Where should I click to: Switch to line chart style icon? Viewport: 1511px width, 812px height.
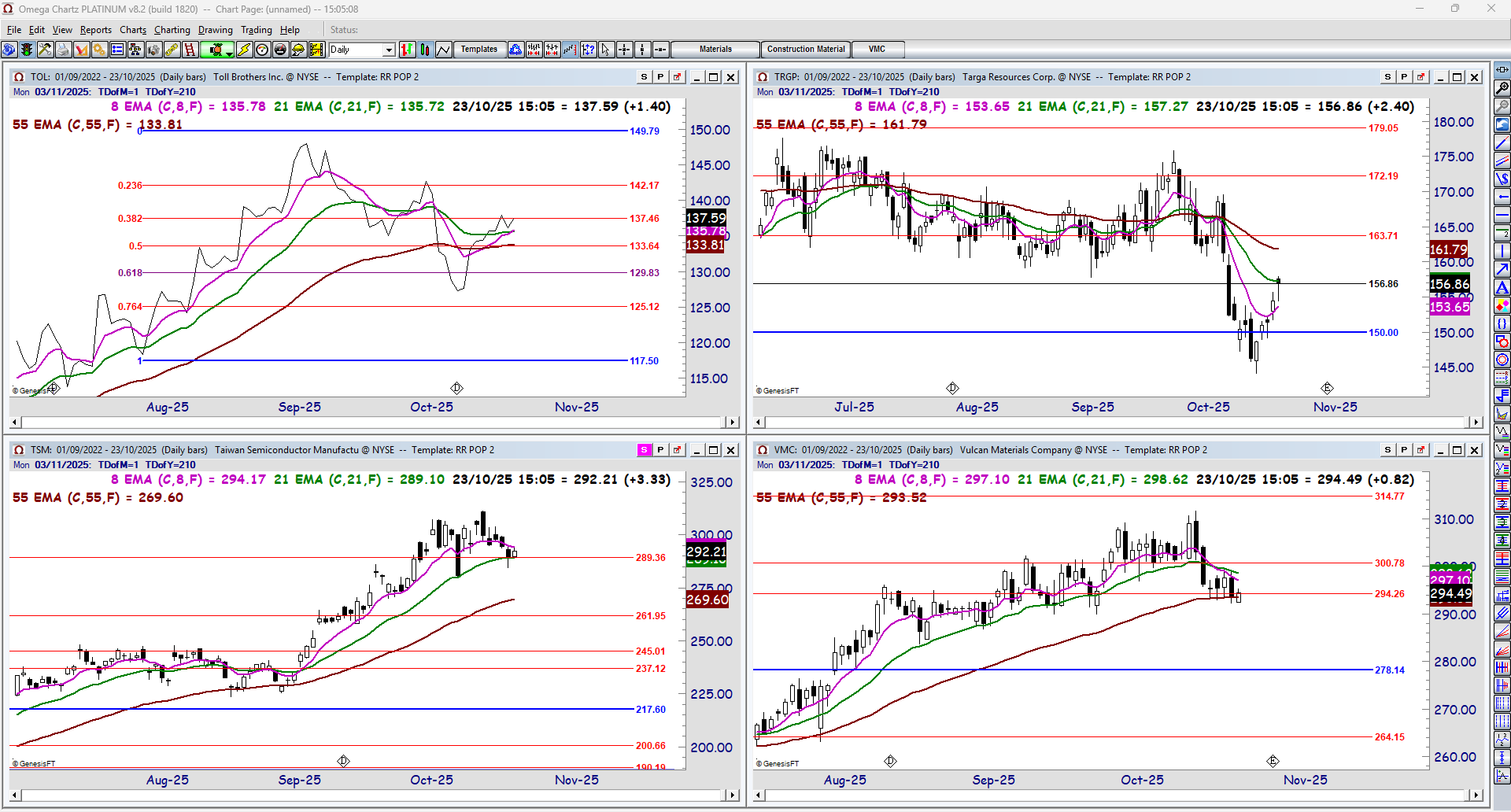click(443, 50)
